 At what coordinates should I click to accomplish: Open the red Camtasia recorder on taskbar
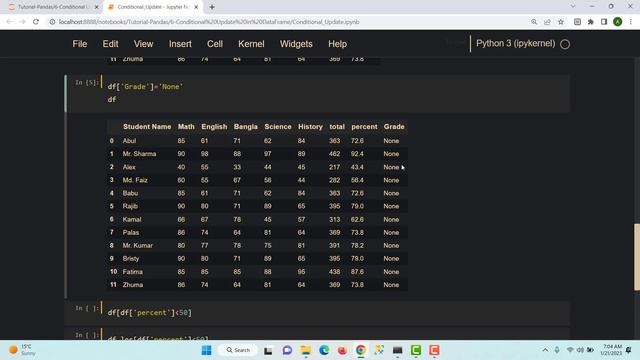click(434, 350)
